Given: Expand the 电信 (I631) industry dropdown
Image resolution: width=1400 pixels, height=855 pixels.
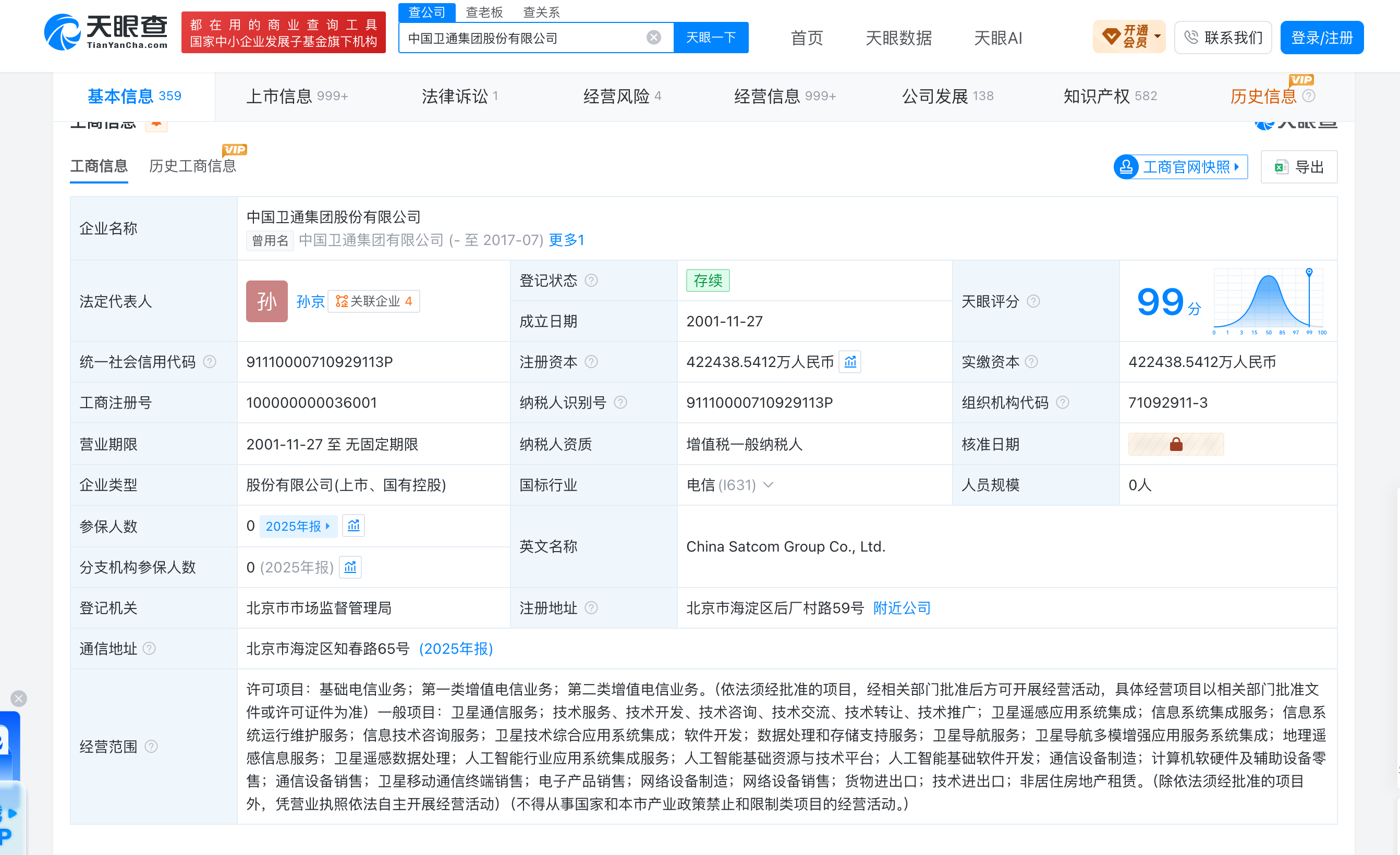Looking at the screenshot, I should [768, 485].
